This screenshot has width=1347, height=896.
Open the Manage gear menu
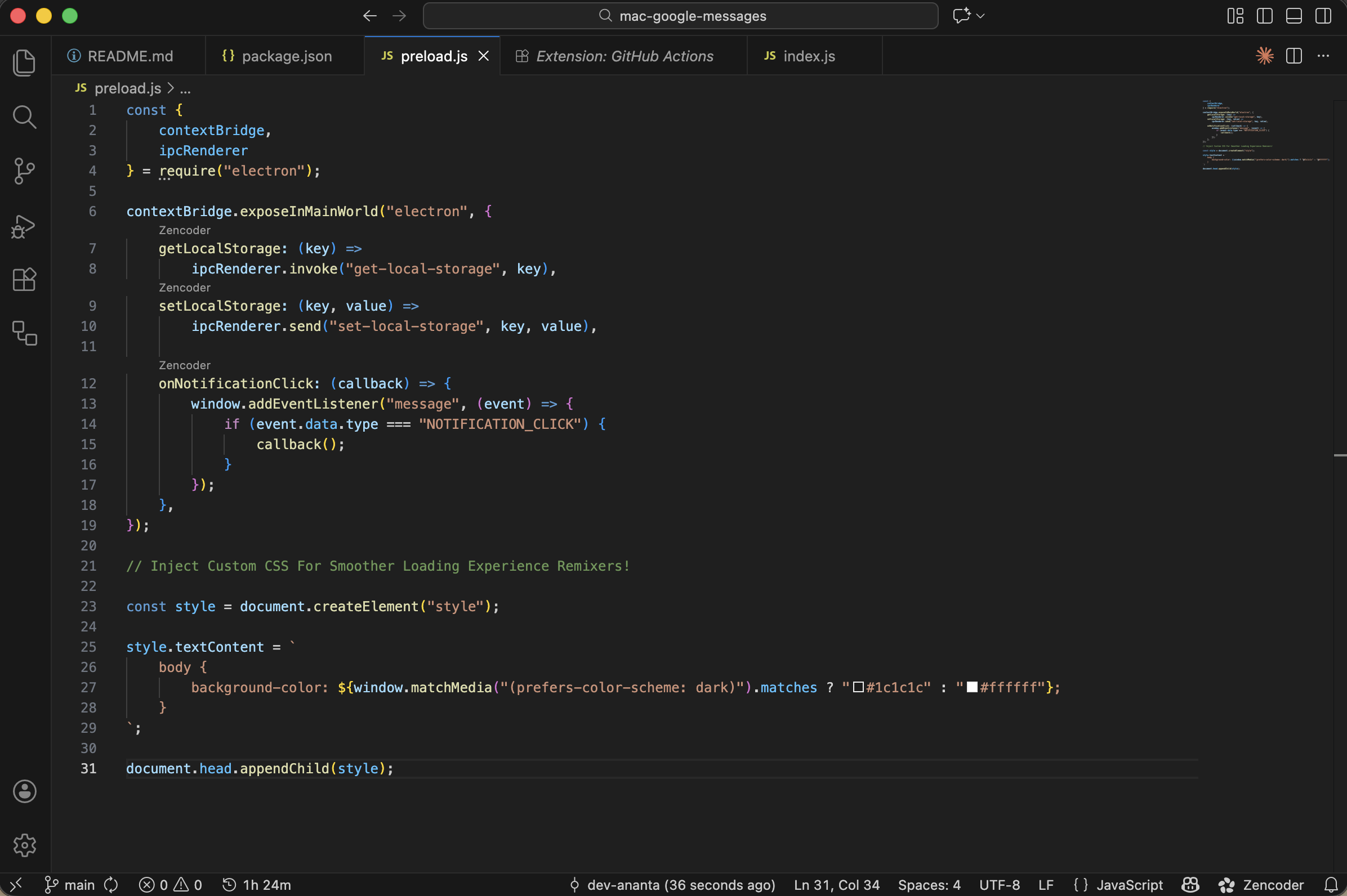click(x=24, y=845)
